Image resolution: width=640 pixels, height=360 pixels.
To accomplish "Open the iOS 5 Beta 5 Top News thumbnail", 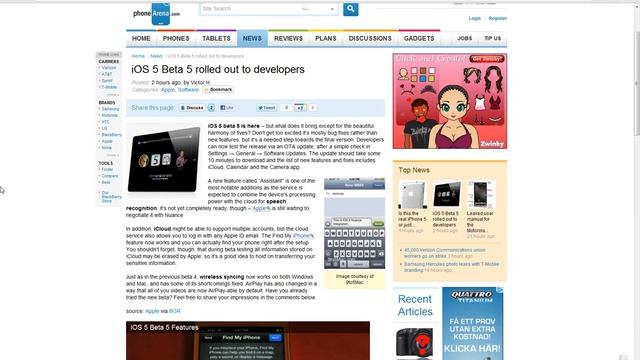I will [x=447, y=194].
